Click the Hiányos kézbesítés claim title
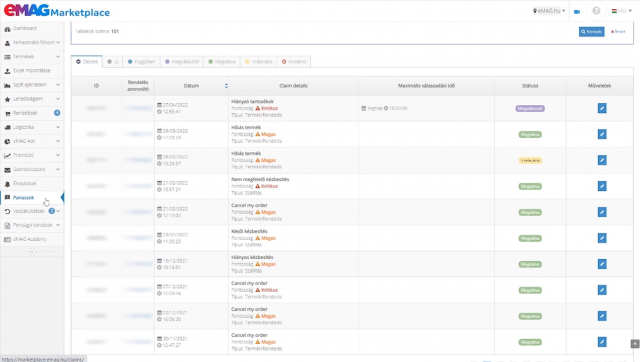 pos(252,258)
